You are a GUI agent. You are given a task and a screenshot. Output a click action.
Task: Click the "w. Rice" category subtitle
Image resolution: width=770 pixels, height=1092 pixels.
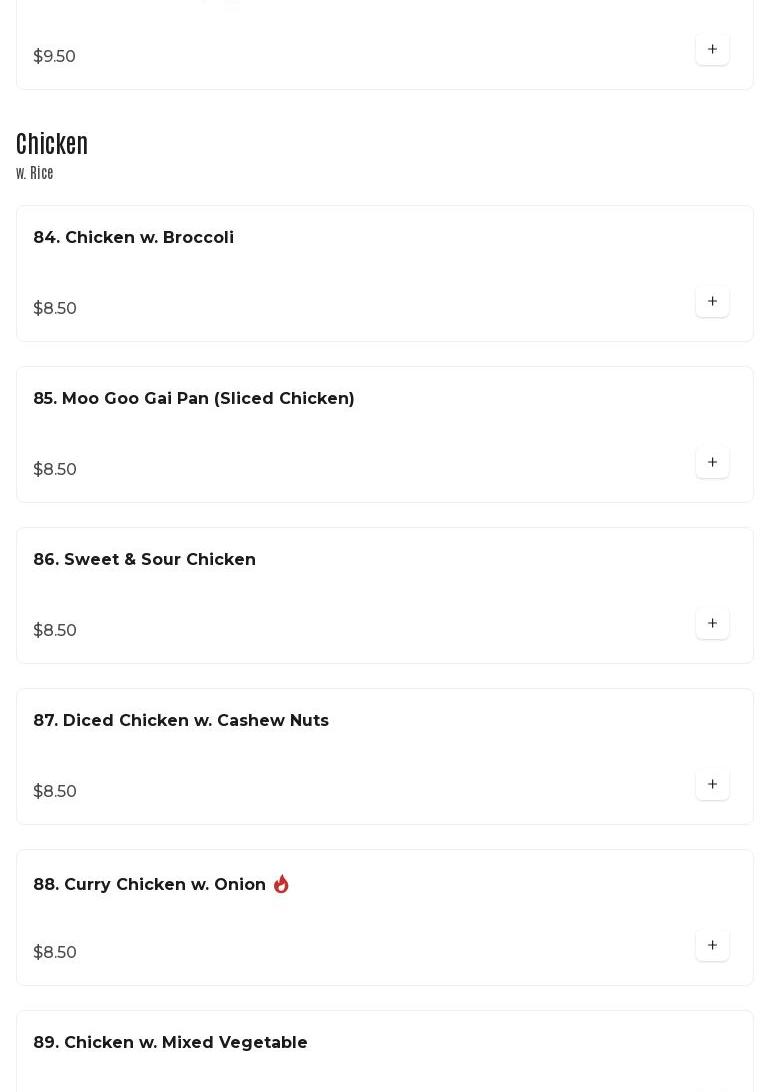click(x=35, y=173)
